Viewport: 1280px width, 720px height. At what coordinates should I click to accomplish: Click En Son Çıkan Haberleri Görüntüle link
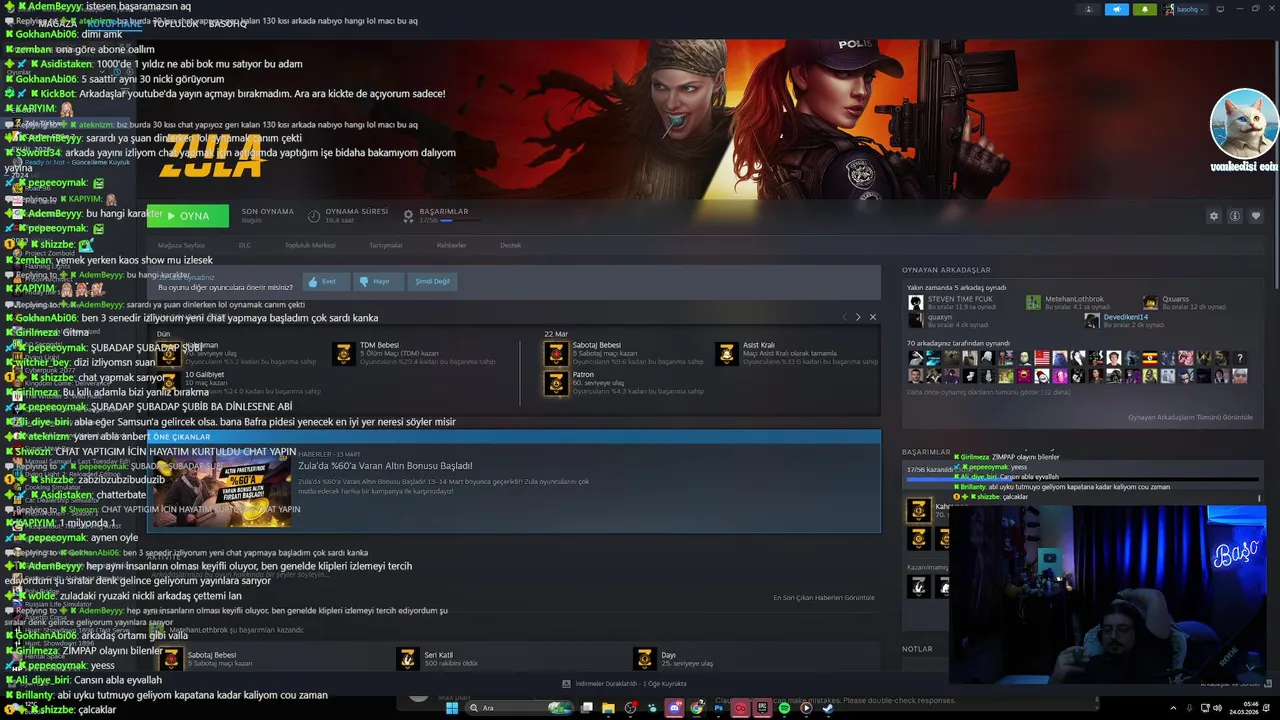824,598
